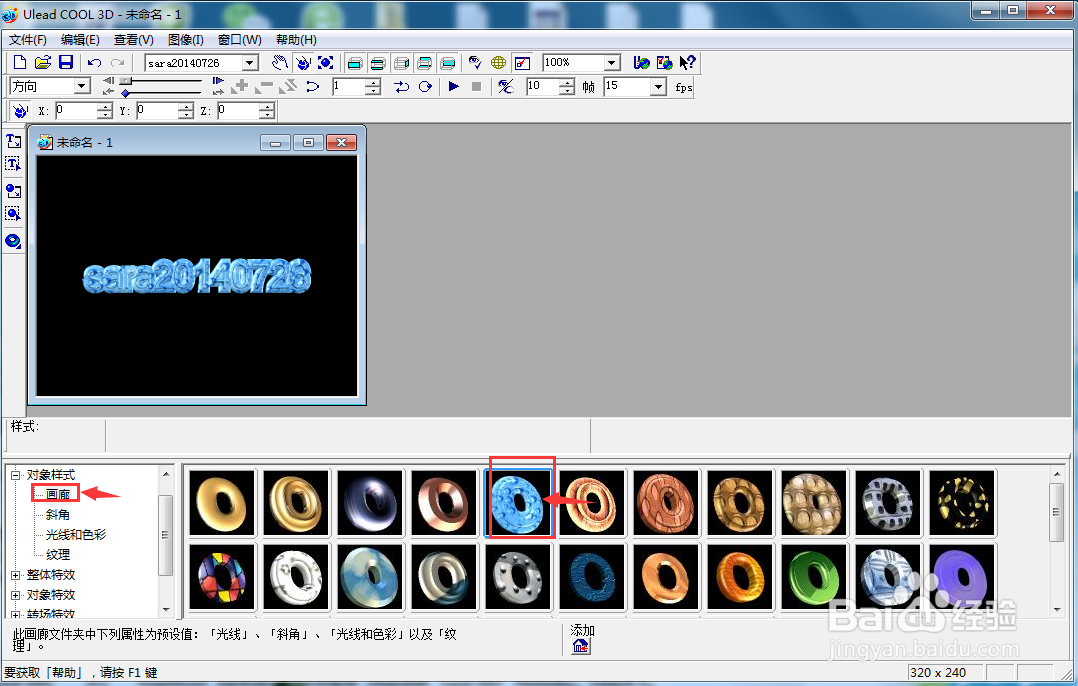
Task: Toggle loop playback mode
Action: (x=425, y=86)
